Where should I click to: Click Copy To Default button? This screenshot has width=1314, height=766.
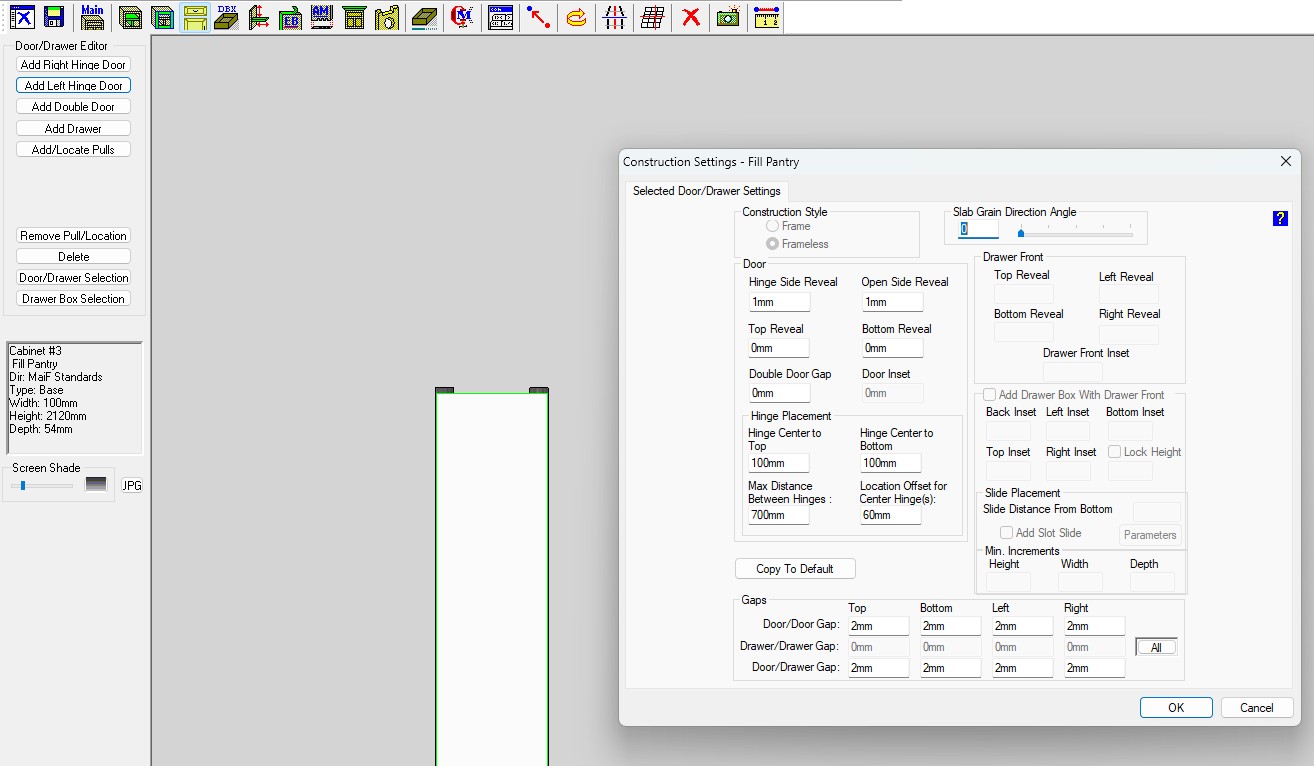(x=795, y=569)
